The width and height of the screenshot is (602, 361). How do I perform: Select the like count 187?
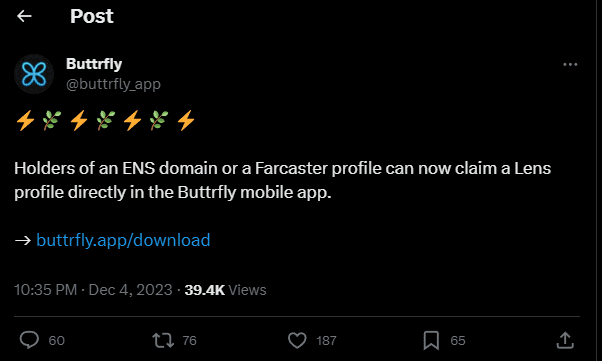click(326, 341)
